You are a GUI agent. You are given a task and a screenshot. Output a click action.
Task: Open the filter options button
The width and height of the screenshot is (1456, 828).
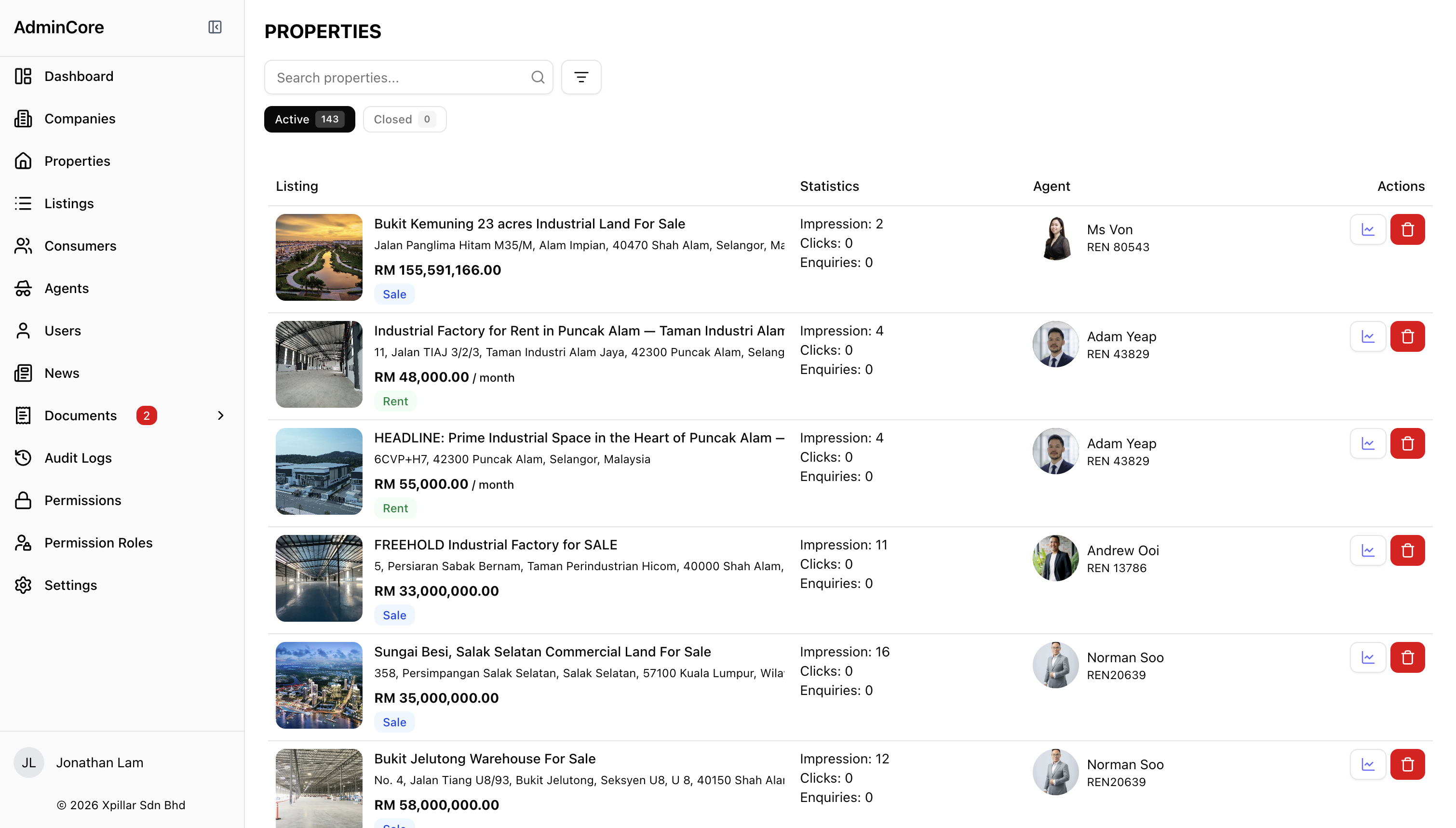click(x=580, y=77)
